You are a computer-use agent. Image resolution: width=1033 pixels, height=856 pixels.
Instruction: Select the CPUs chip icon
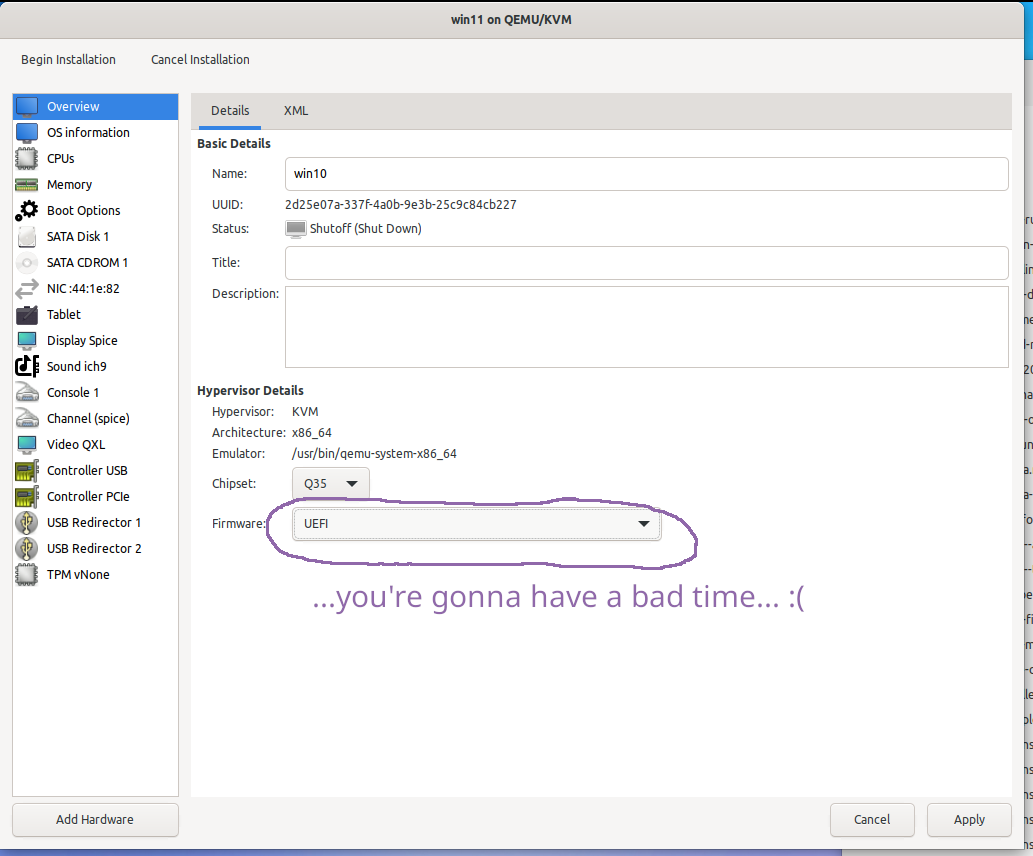tap(27, 159)
